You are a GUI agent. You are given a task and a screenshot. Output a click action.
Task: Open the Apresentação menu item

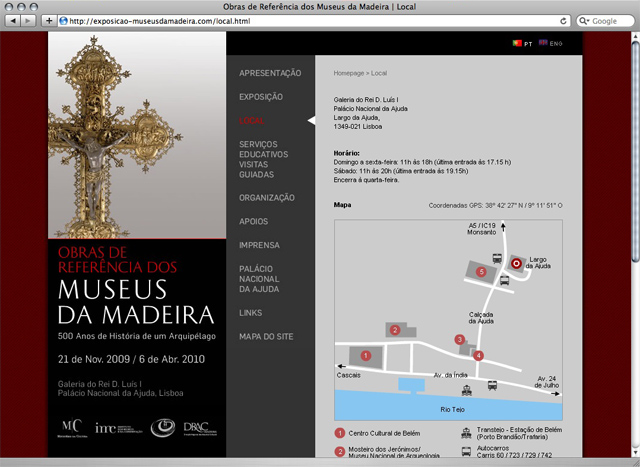(270, 73)
